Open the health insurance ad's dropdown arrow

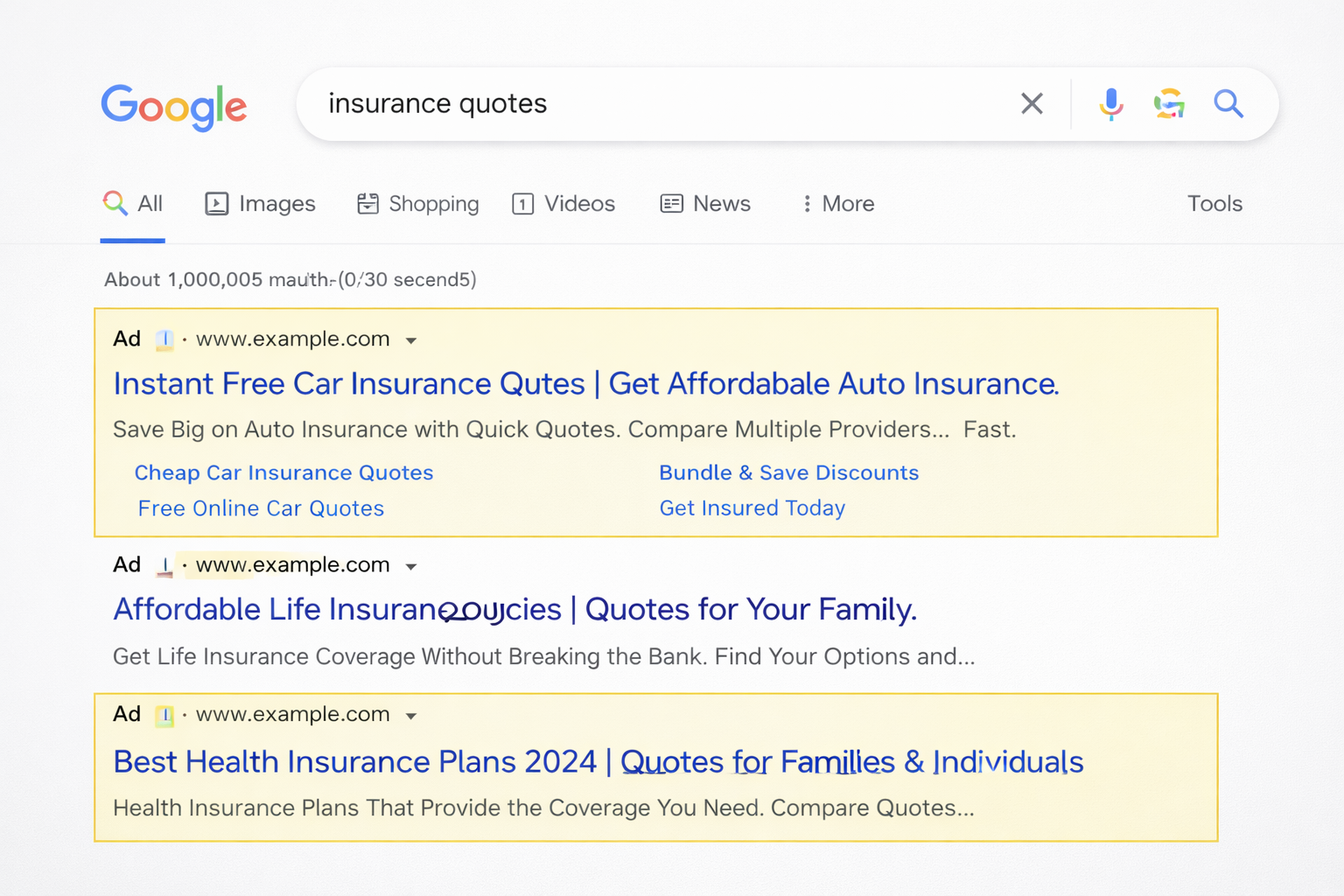(411, 715)
